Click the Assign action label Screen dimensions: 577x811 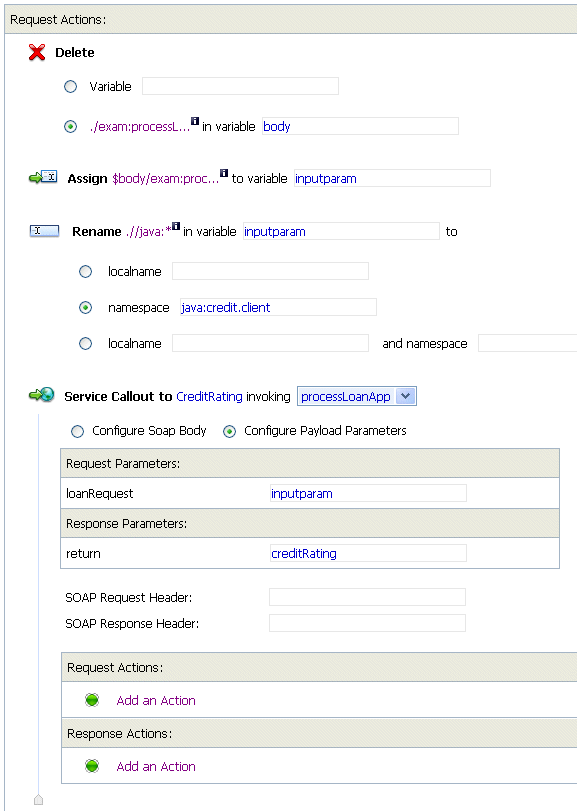pyautogui.click(x=87, y=179)
